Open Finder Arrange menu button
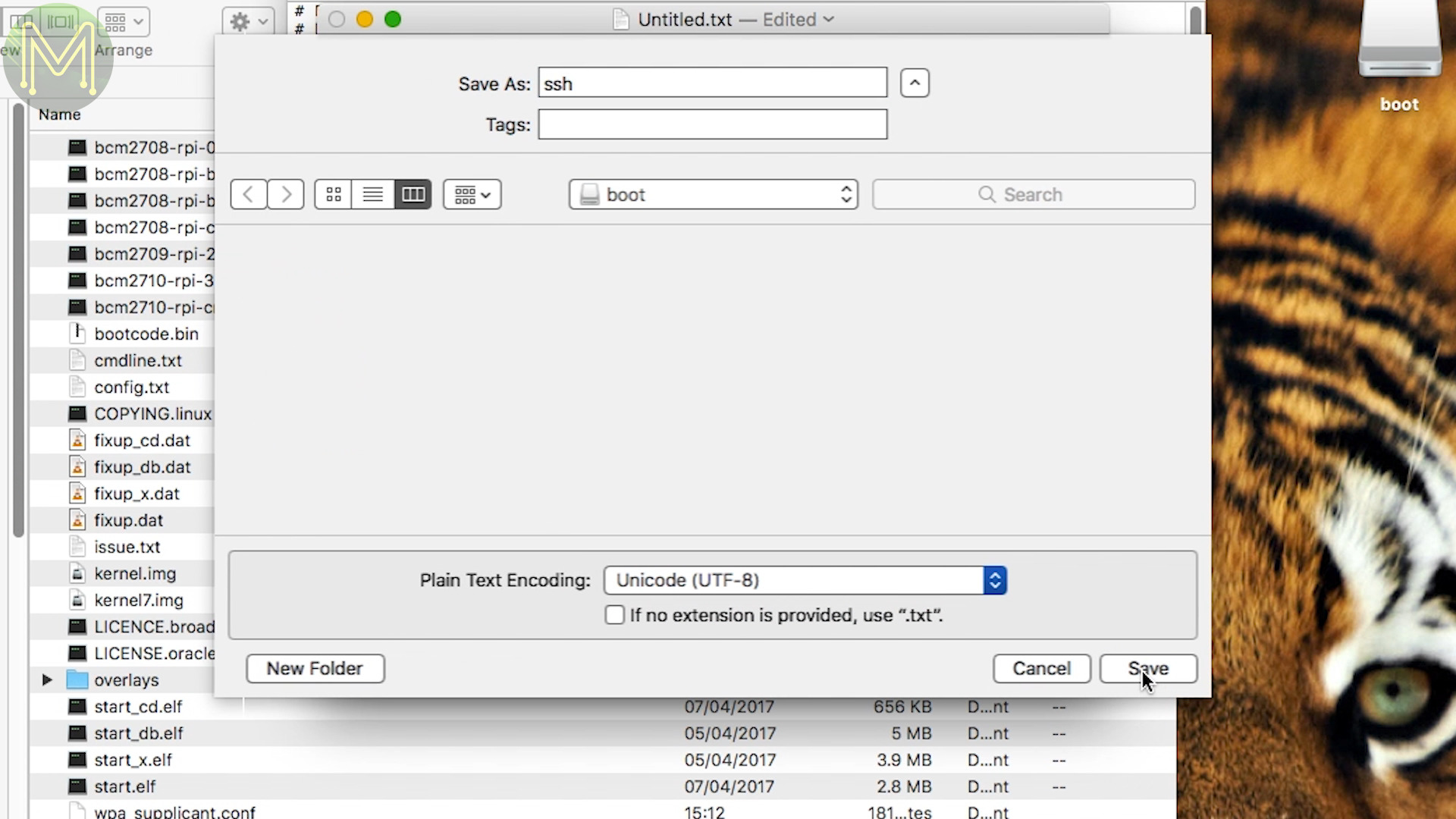This screenshot has height=819, width=1456. pyautogui.click(x=123, y=22)
